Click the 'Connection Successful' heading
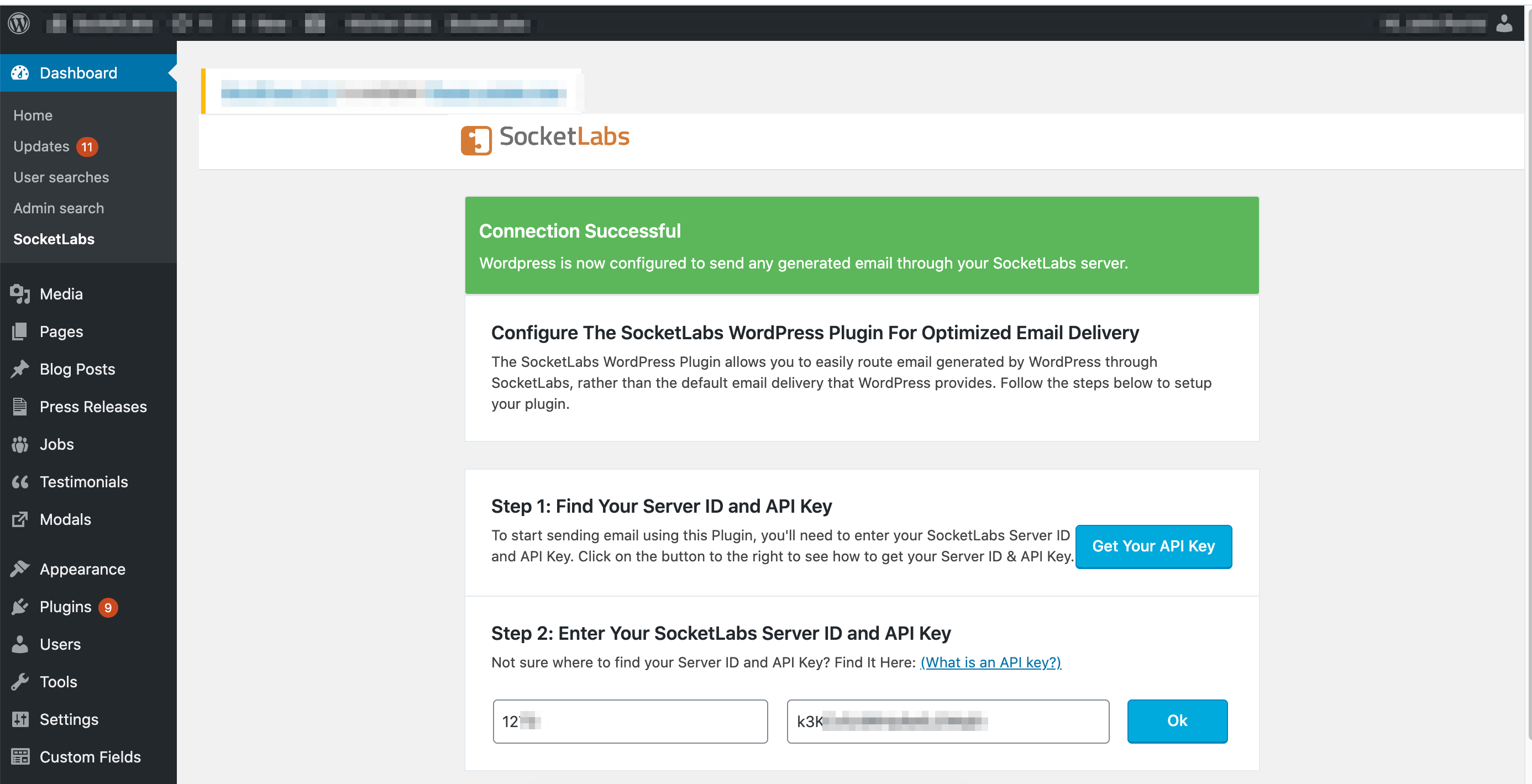This screenshot has height=784, width=1532. [580, 230]
